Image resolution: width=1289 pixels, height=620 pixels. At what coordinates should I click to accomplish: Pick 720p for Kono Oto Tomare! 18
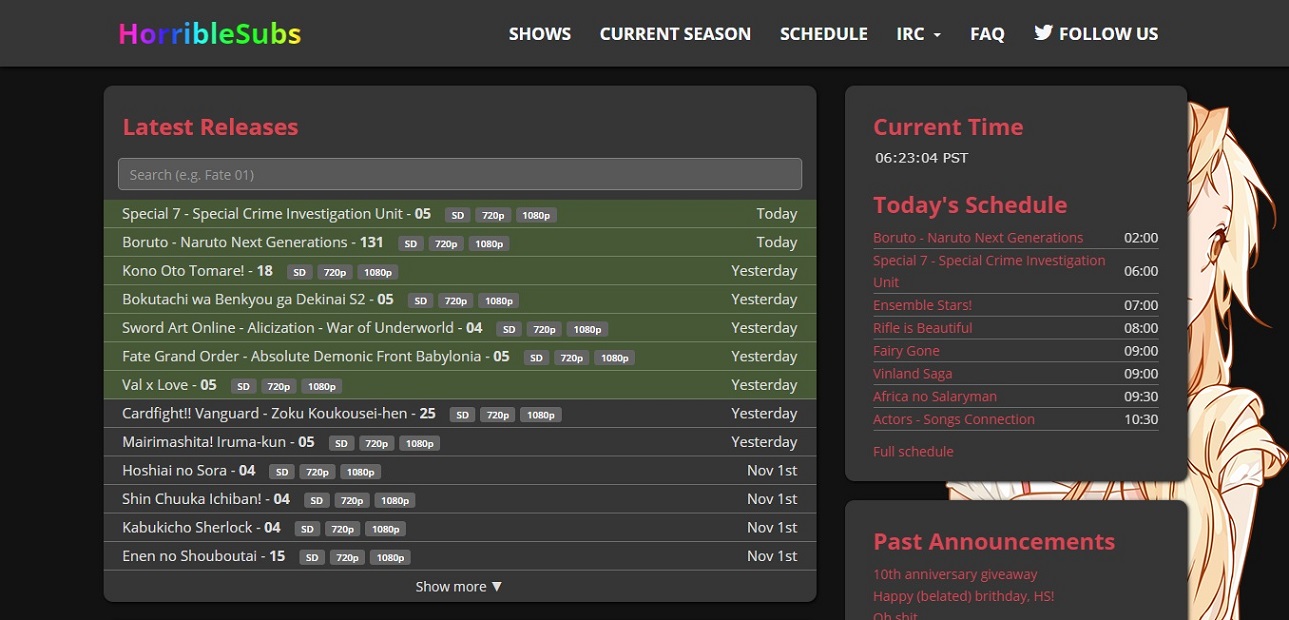click(x=335, y=272)
